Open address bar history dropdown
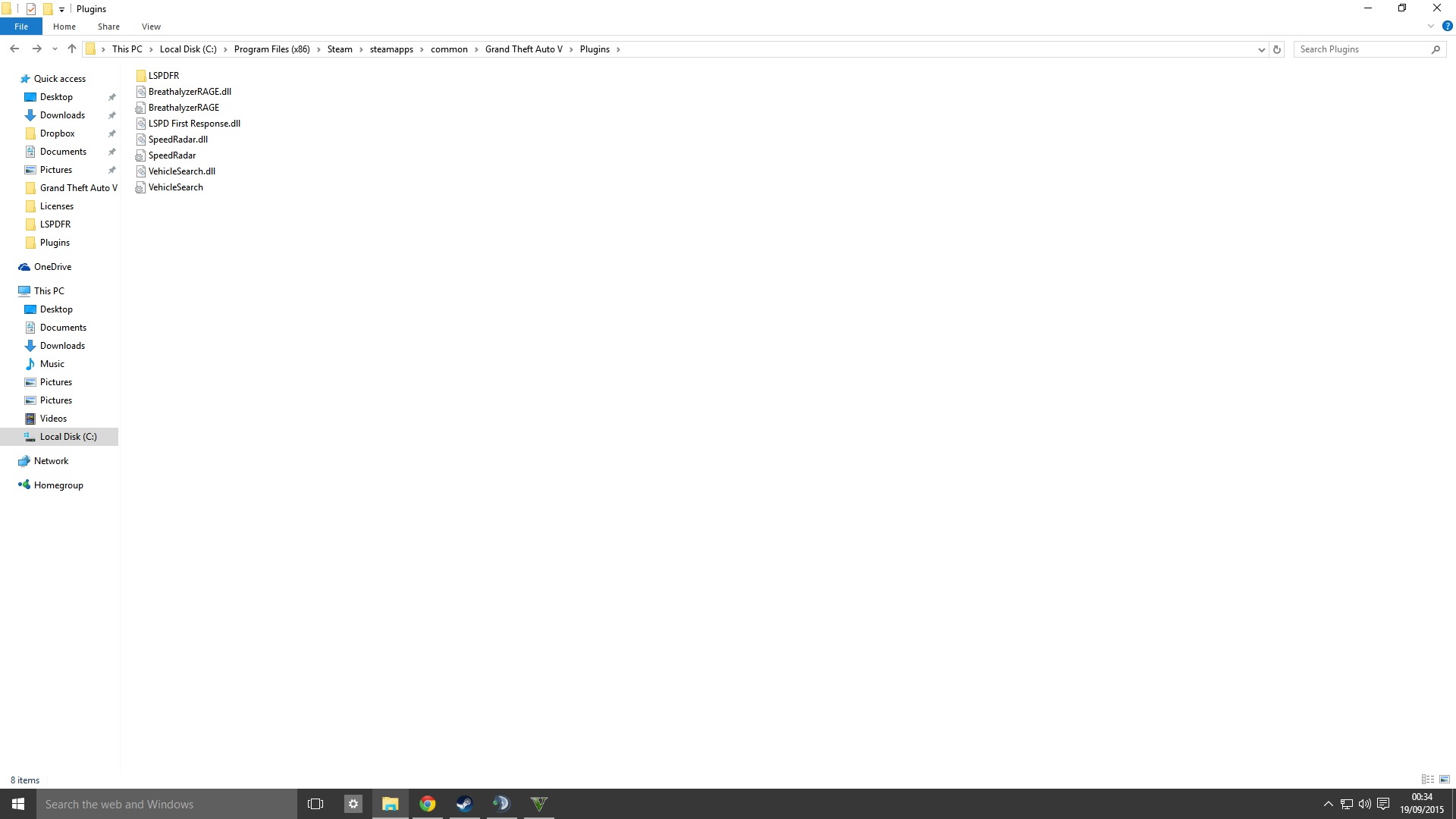 pyautogui.click(x=1261, y=49)
